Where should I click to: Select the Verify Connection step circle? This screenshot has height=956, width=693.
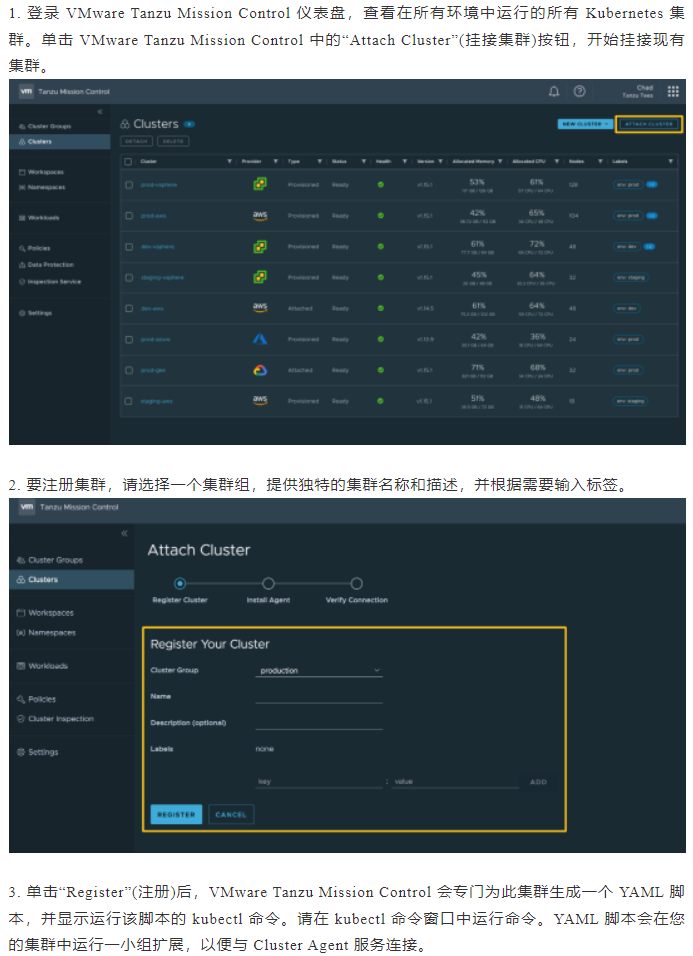[x=357, y=583]
